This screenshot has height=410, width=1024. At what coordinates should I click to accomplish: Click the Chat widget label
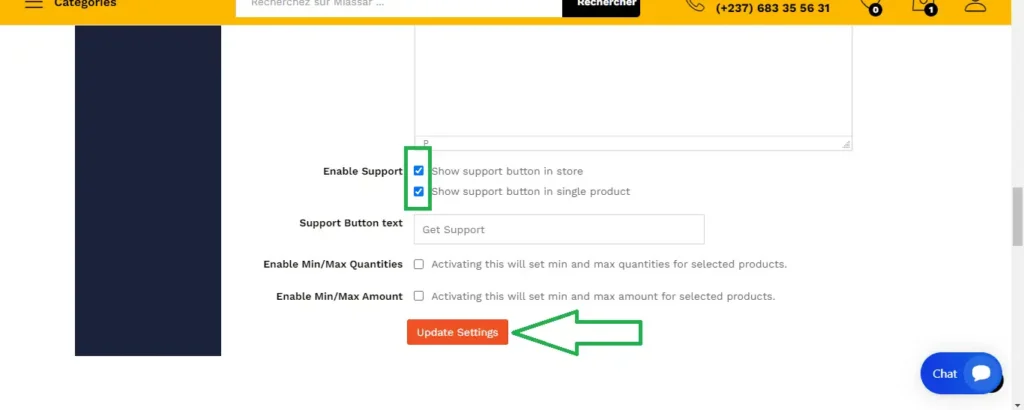pos(944,373)
